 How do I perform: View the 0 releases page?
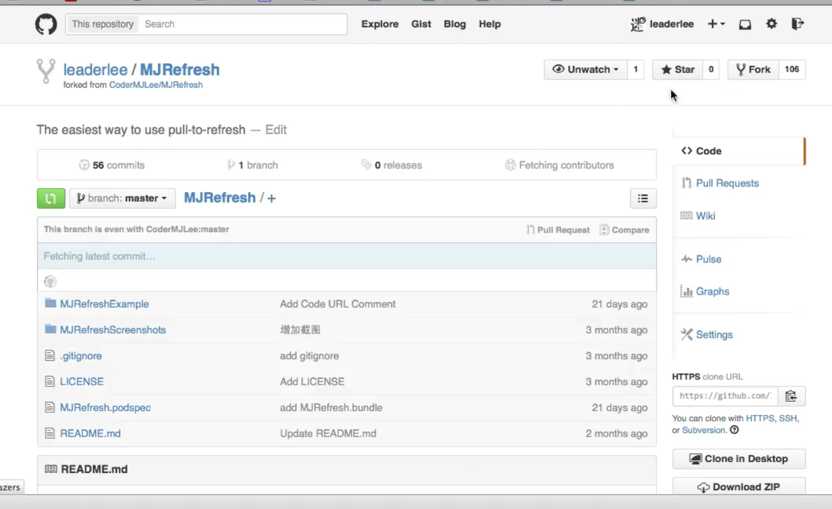coord(392,165)
